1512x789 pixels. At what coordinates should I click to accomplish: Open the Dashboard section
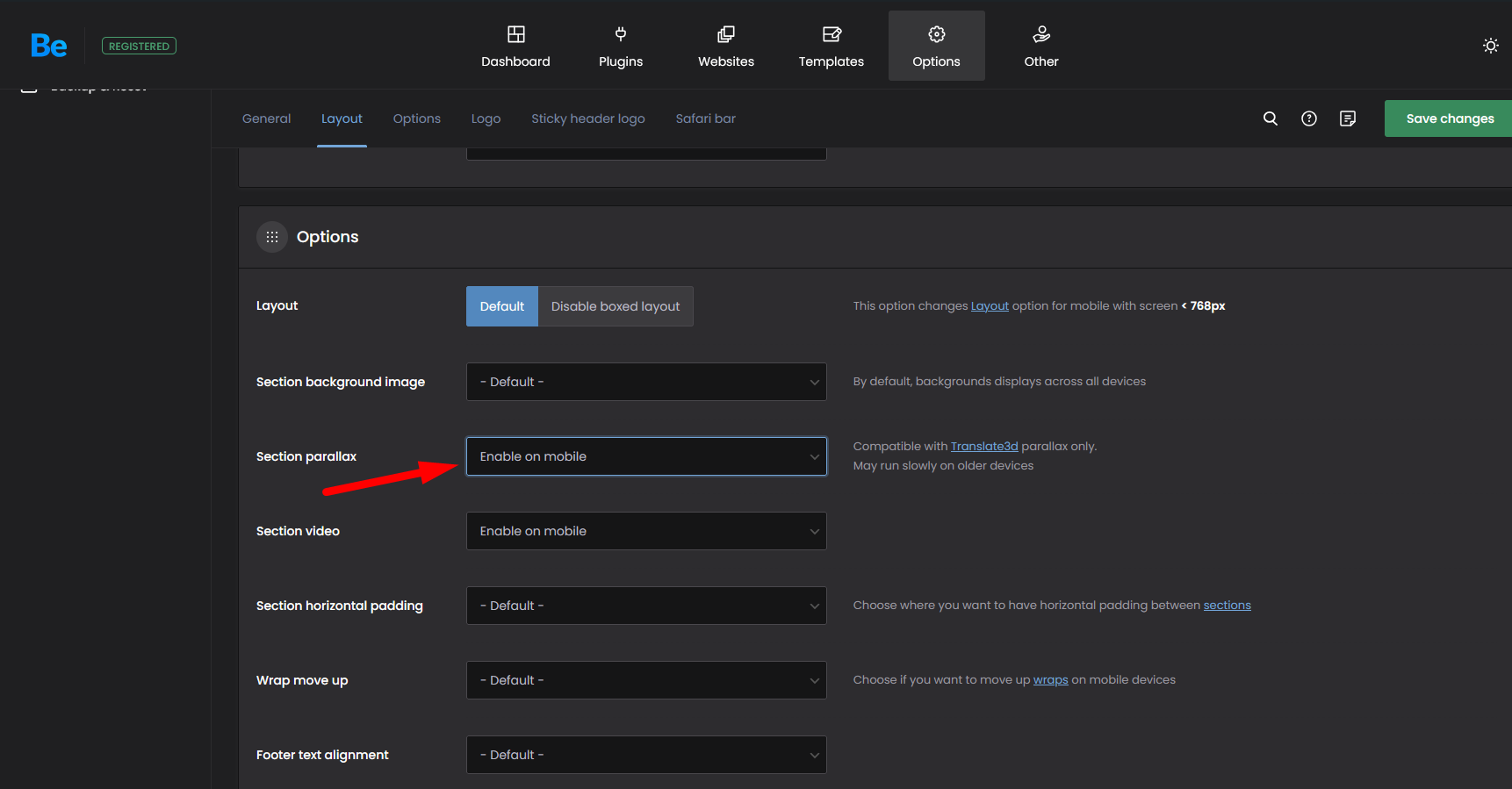tap(515, 46)
